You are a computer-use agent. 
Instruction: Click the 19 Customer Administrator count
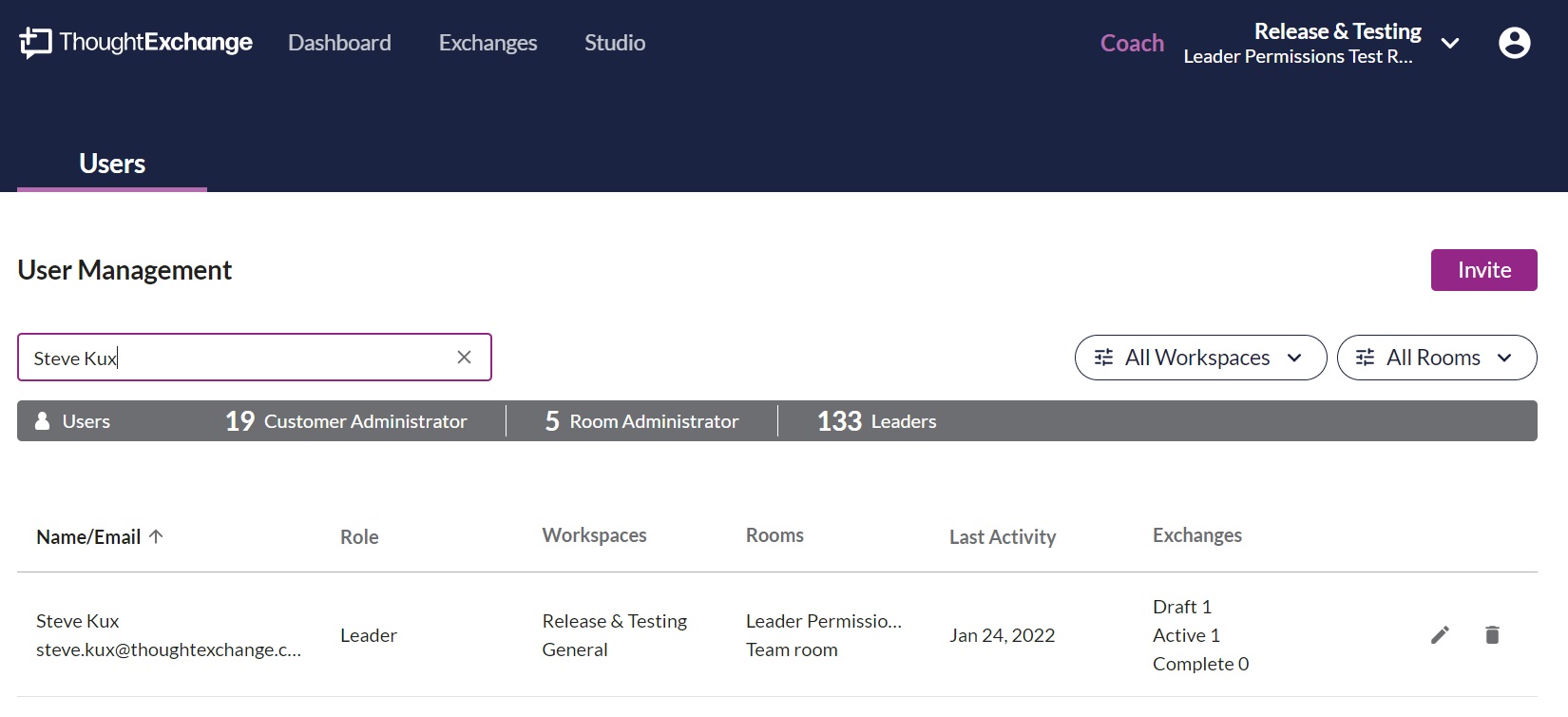click(x=346, y=420)
